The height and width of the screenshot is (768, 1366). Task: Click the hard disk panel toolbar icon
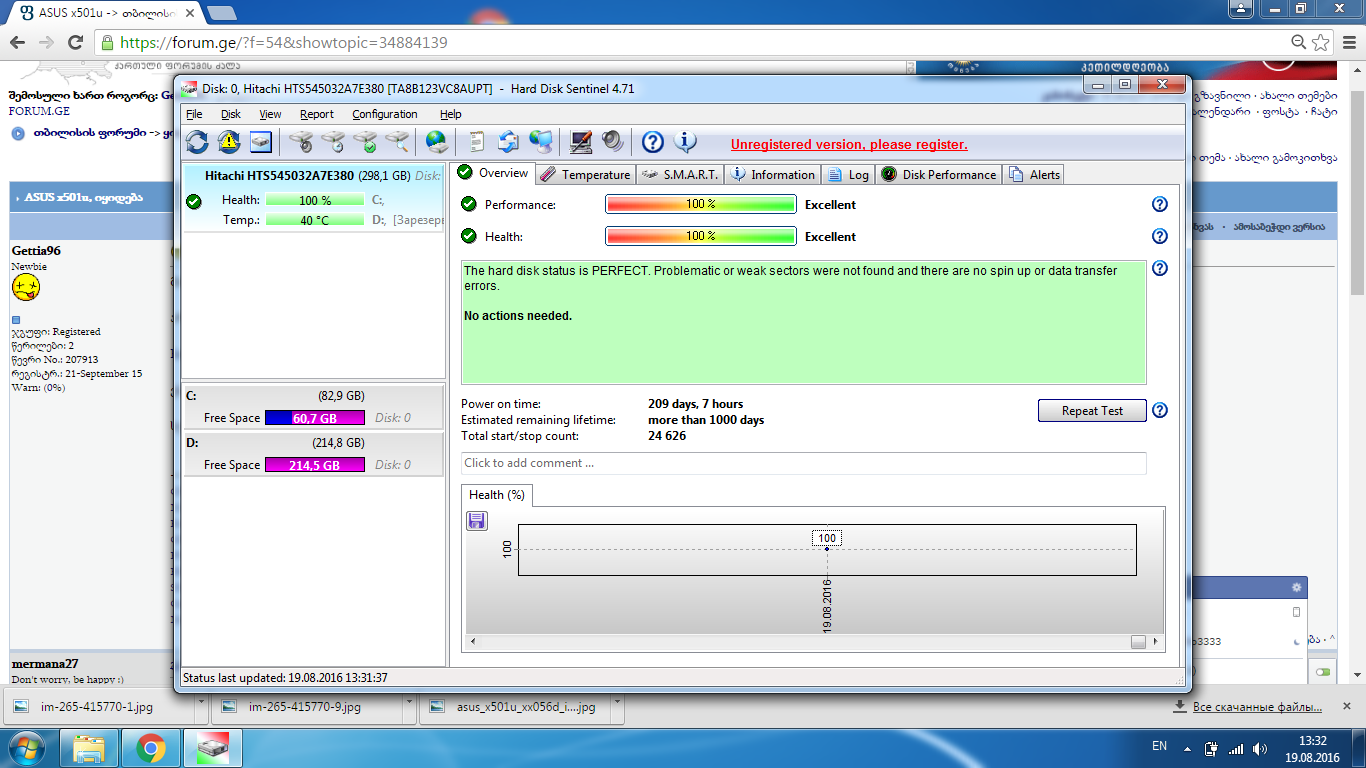261,142
